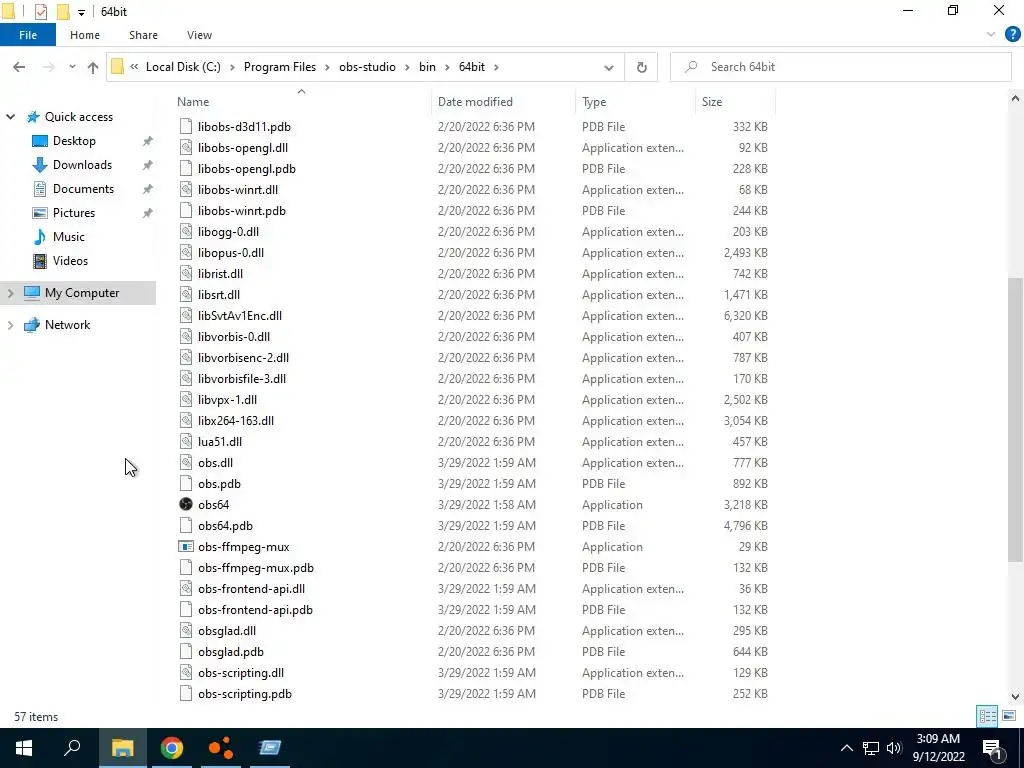Click the scrollbar down arrow

(1015, 697)
